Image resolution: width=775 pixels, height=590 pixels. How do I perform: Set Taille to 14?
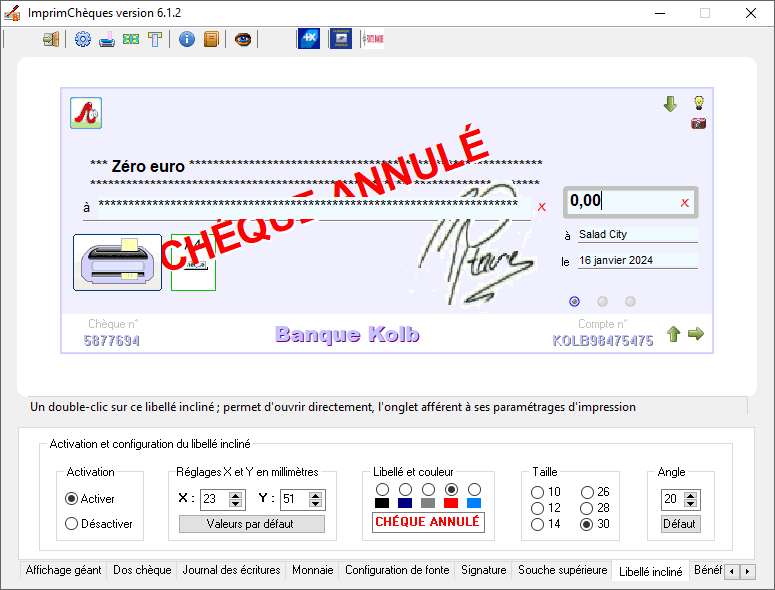(537, 524)
